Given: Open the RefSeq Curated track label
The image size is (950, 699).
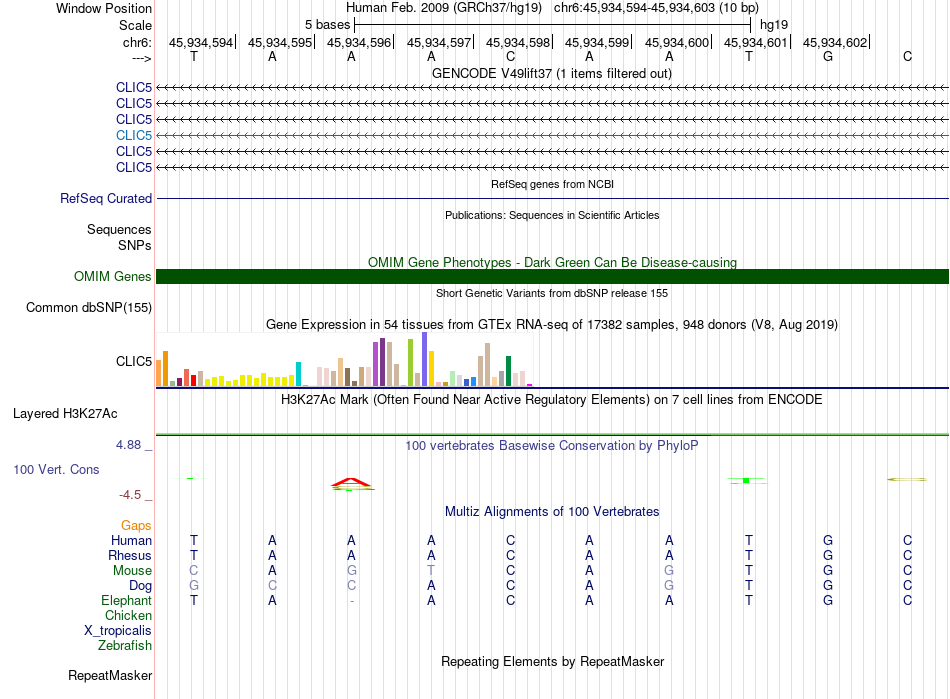Looking at the screenshot, I should (105, 198).
